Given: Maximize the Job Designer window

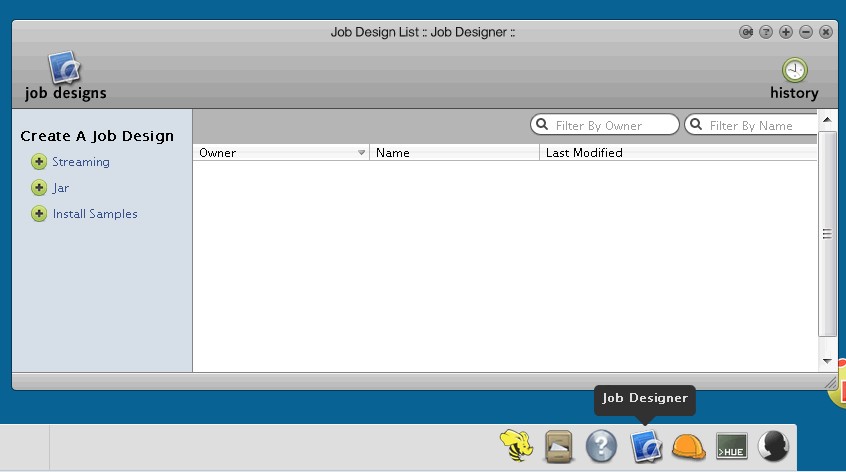Looking at the screenshot, I should tap(786, 32).
